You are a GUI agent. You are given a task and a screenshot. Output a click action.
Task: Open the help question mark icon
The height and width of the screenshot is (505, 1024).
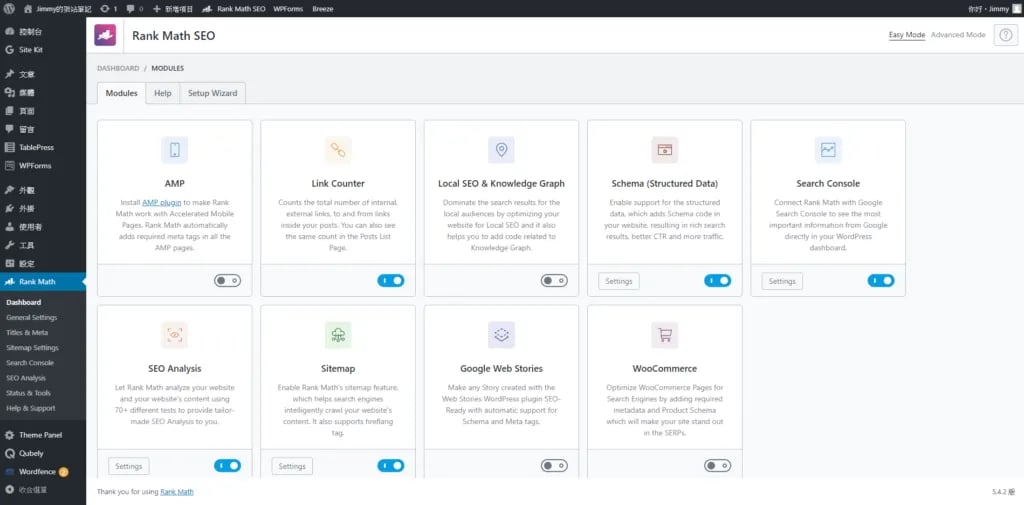(x=1006, y=35)
